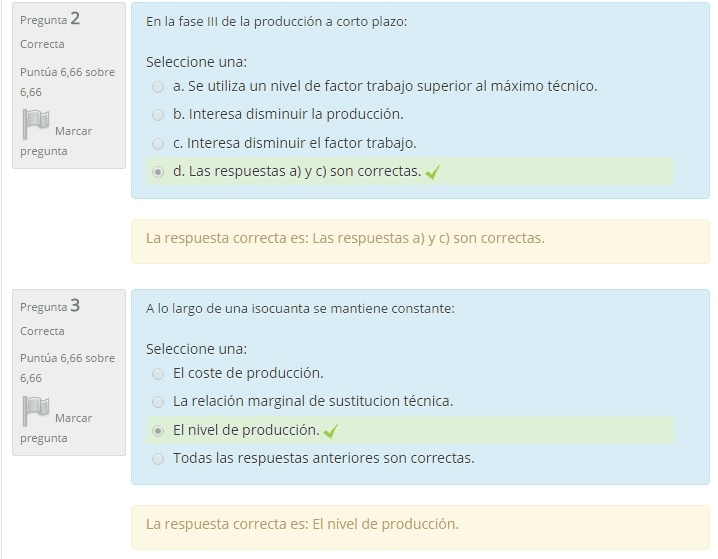Image resolution: width=718 pixels, height=559 pixels.
Task: Select option d Las respuestas a) y c)
Action: 158,172
